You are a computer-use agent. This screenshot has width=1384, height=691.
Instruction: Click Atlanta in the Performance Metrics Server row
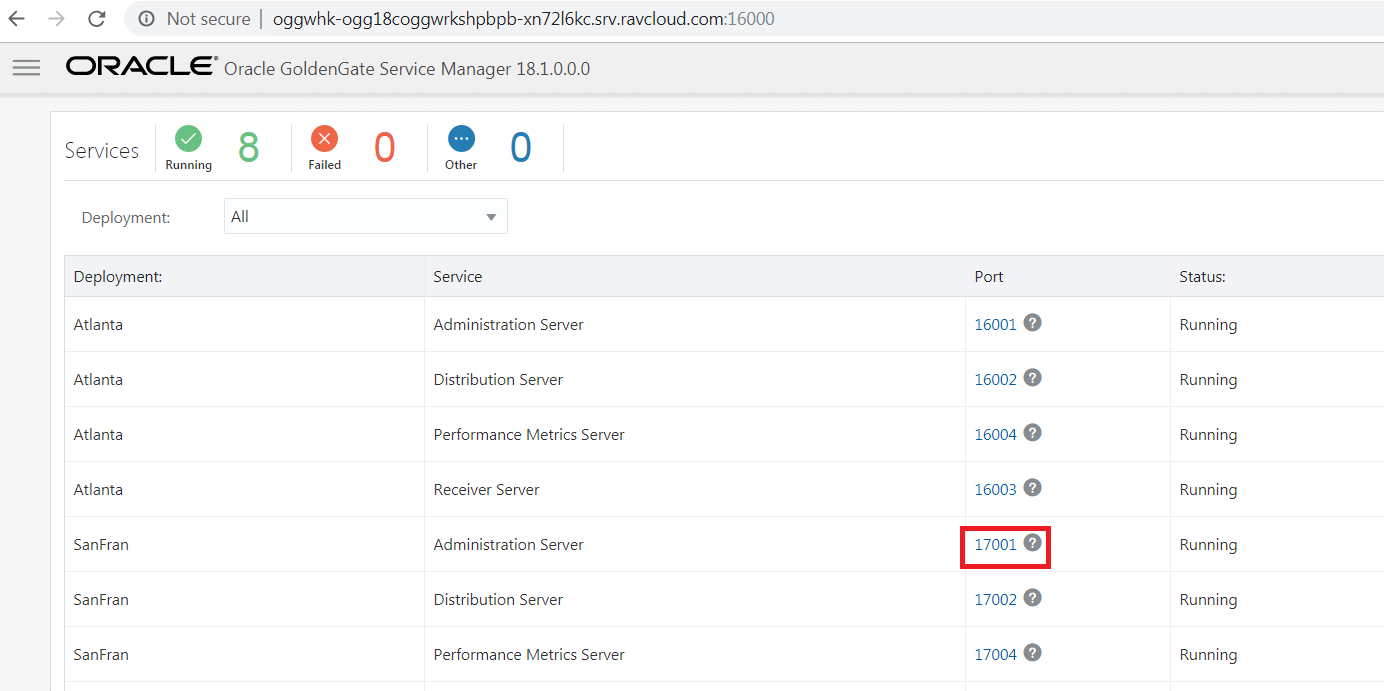pos(98,435)
